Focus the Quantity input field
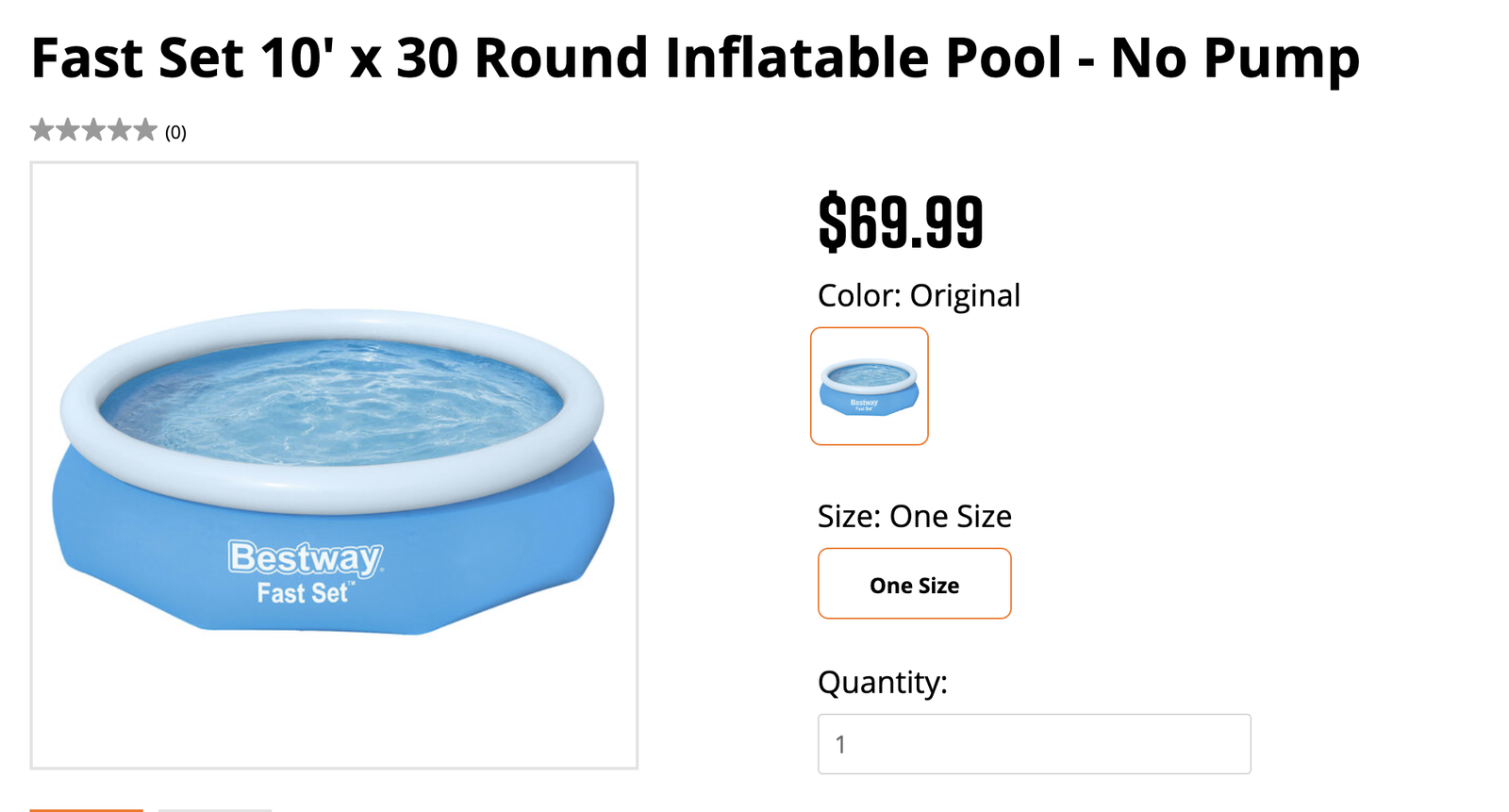 pos(1034,744)
